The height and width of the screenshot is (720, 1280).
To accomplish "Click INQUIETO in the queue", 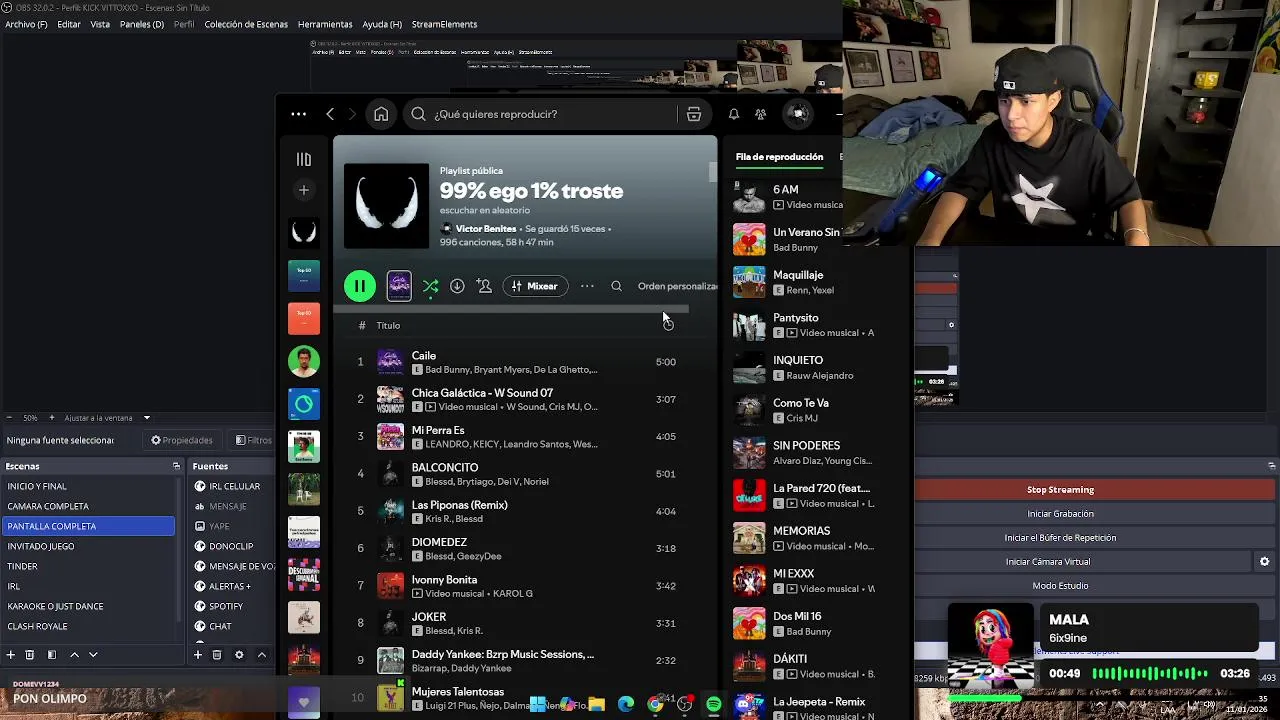I will (798, 360).
